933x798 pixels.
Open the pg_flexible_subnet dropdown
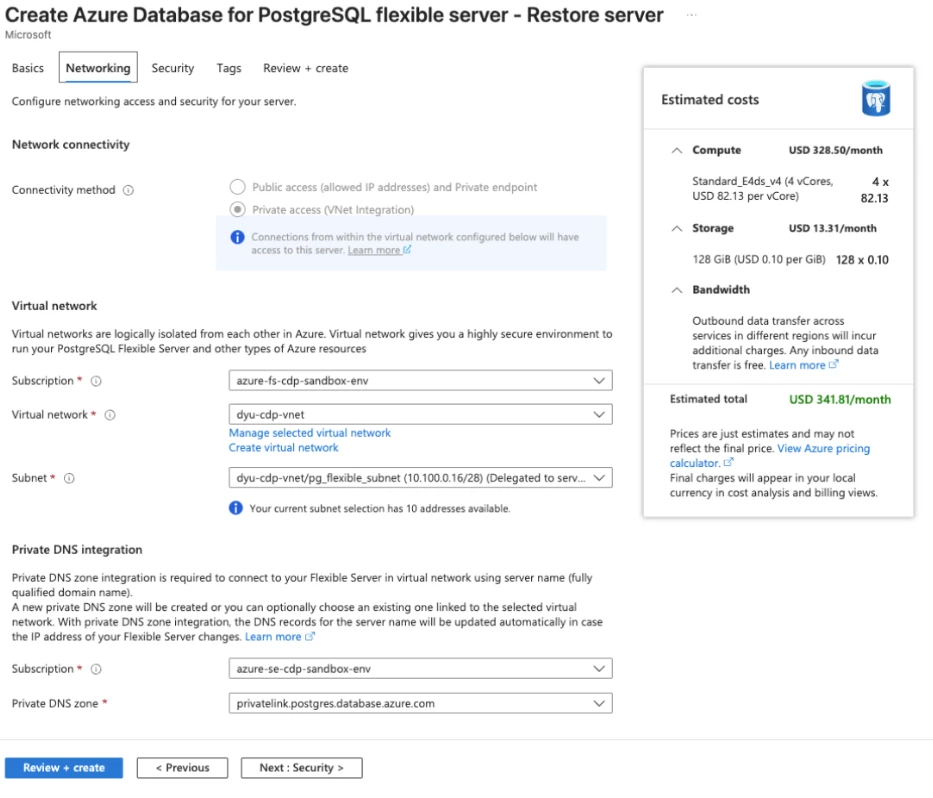(420, 478)
